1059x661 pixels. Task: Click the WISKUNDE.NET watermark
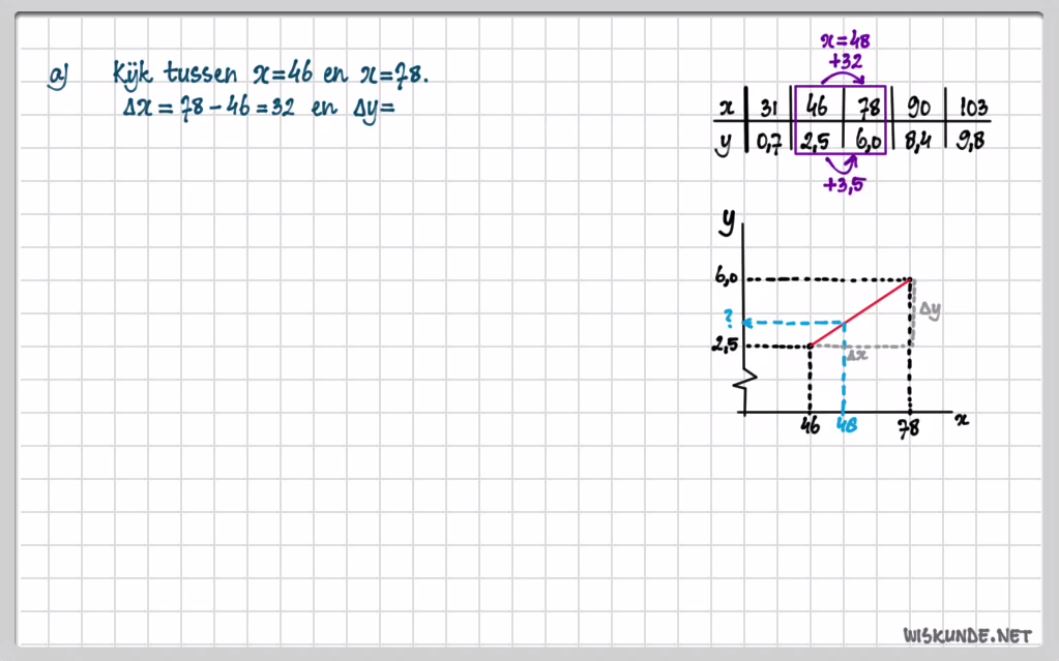[966, 635]
